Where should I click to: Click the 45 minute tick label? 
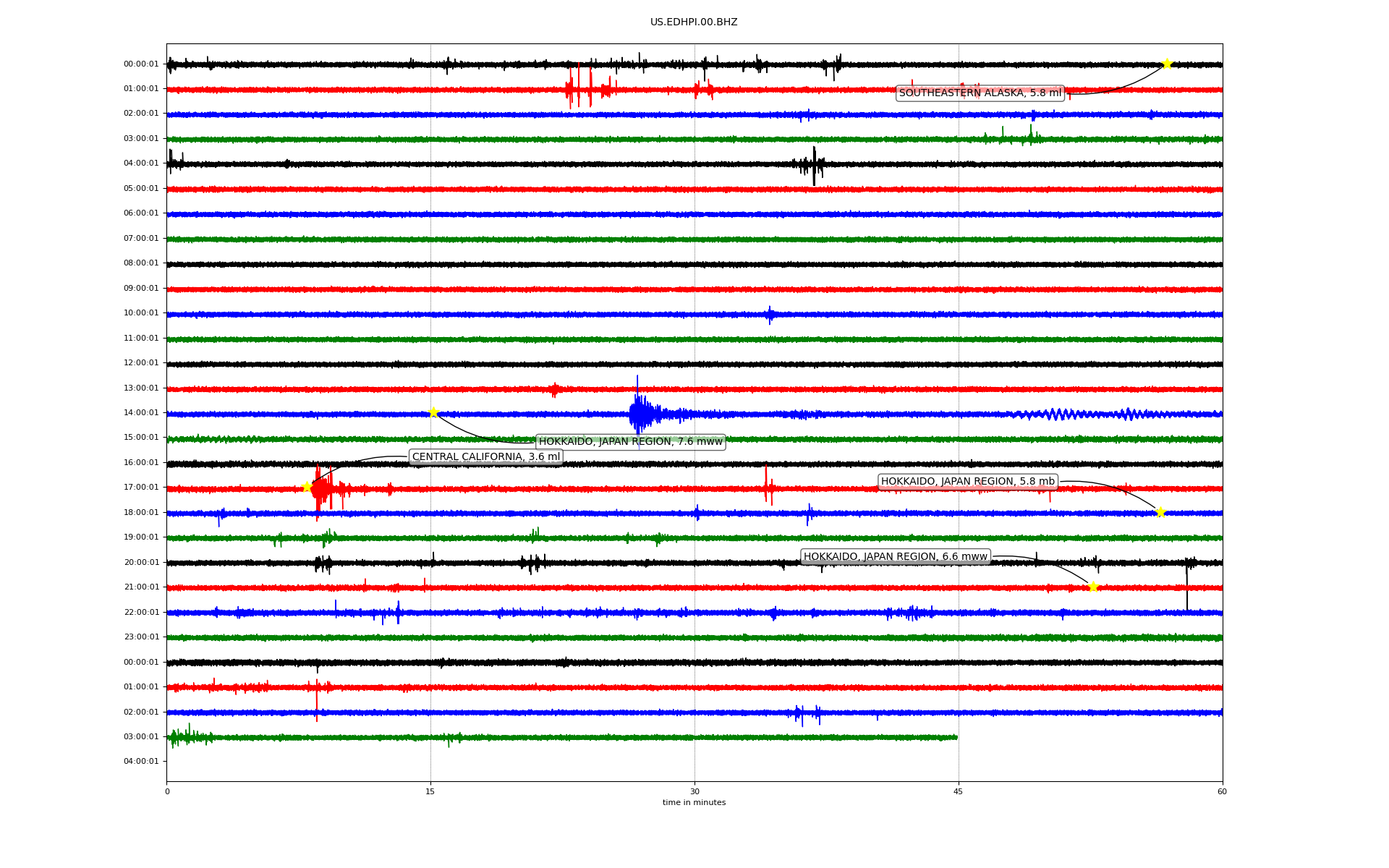(x=958, y=791)
